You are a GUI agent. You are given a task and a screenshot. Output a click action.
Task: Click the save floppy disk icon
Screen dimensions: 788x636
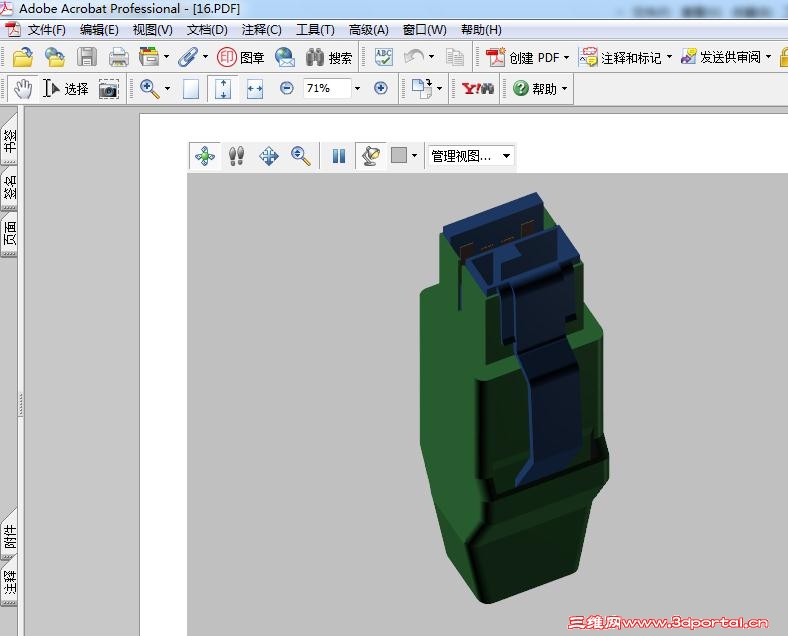pyautogui.click(x=87, y=57)
